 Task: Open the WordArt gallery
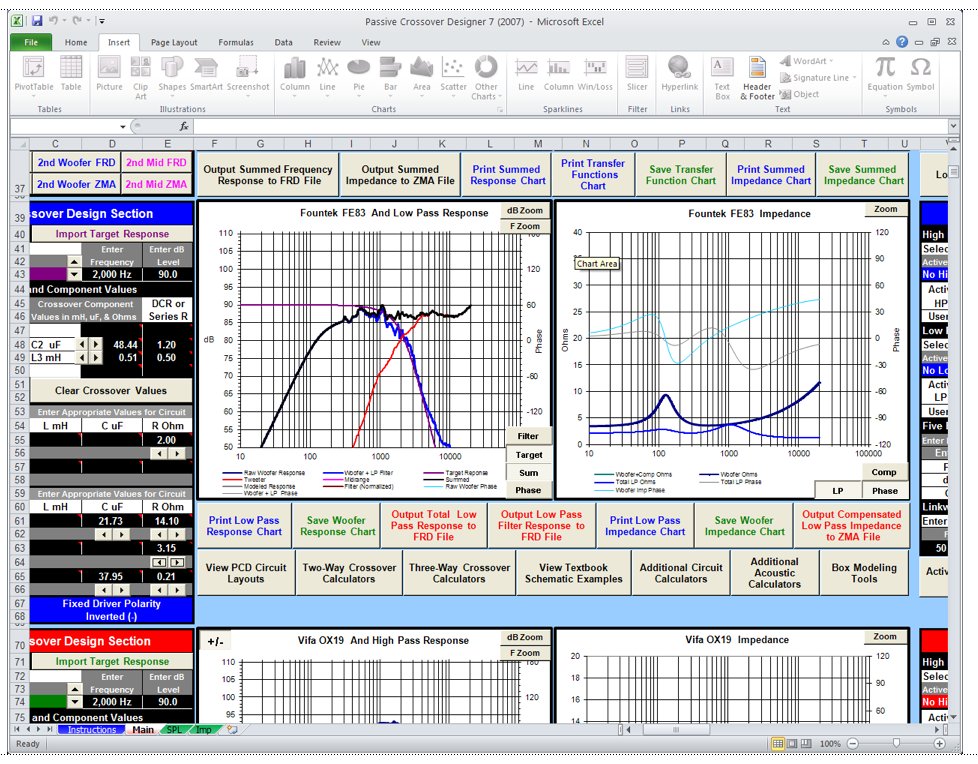click(806, 61)
